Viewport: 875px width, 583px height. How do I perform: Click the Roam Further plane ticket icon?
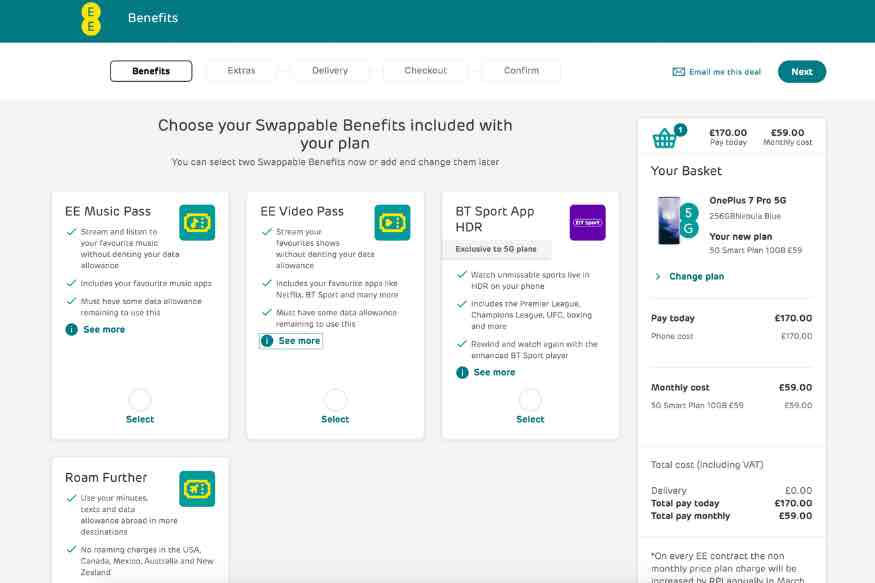pyautogui.click(x=197, y=489)
